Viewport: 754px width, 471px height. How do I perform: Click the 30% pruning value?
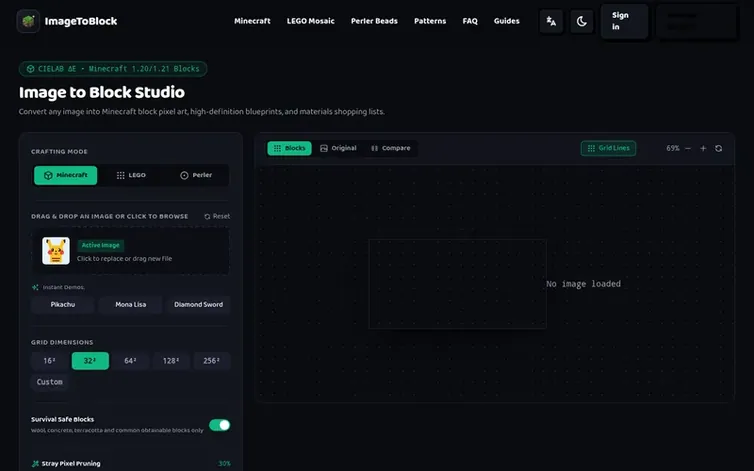point(224,464)
